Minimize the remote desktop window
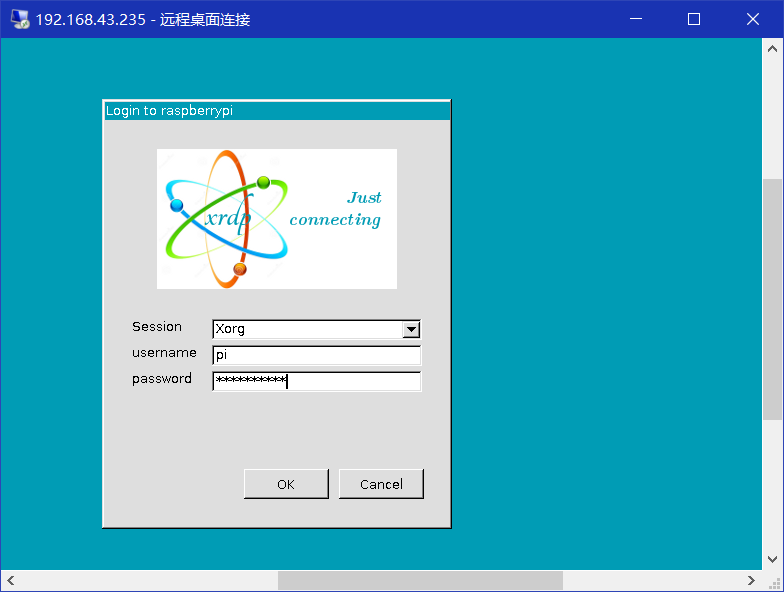 (x=636, y=19)
